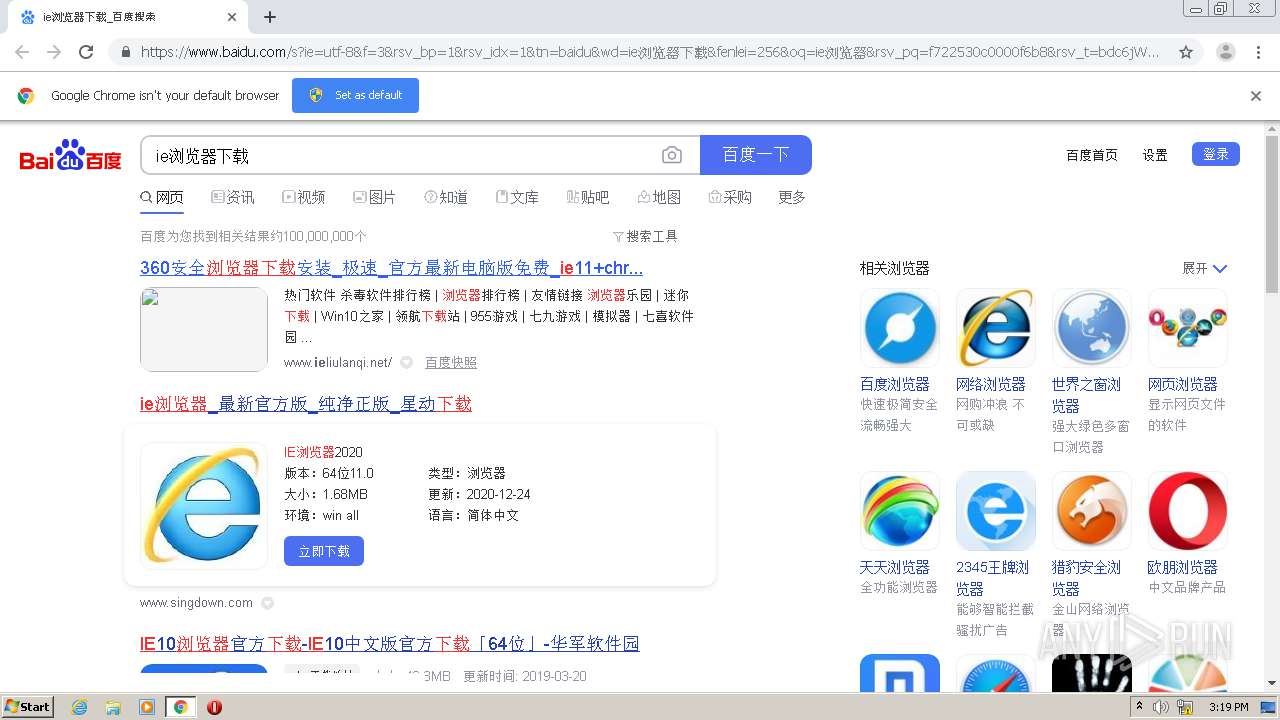Click 立即下载 download button
Viewport: 1280px width, 720px height.
pos(324,551)
